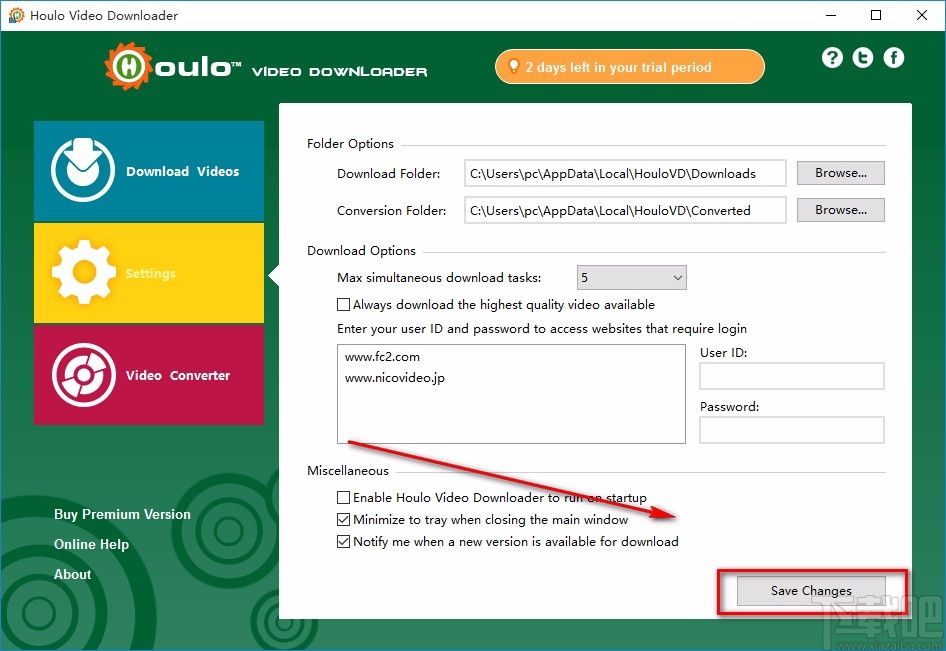Click the trial period lightbulb banner
Viewport: 946px width, 651px height.
[x=629, y=66]
